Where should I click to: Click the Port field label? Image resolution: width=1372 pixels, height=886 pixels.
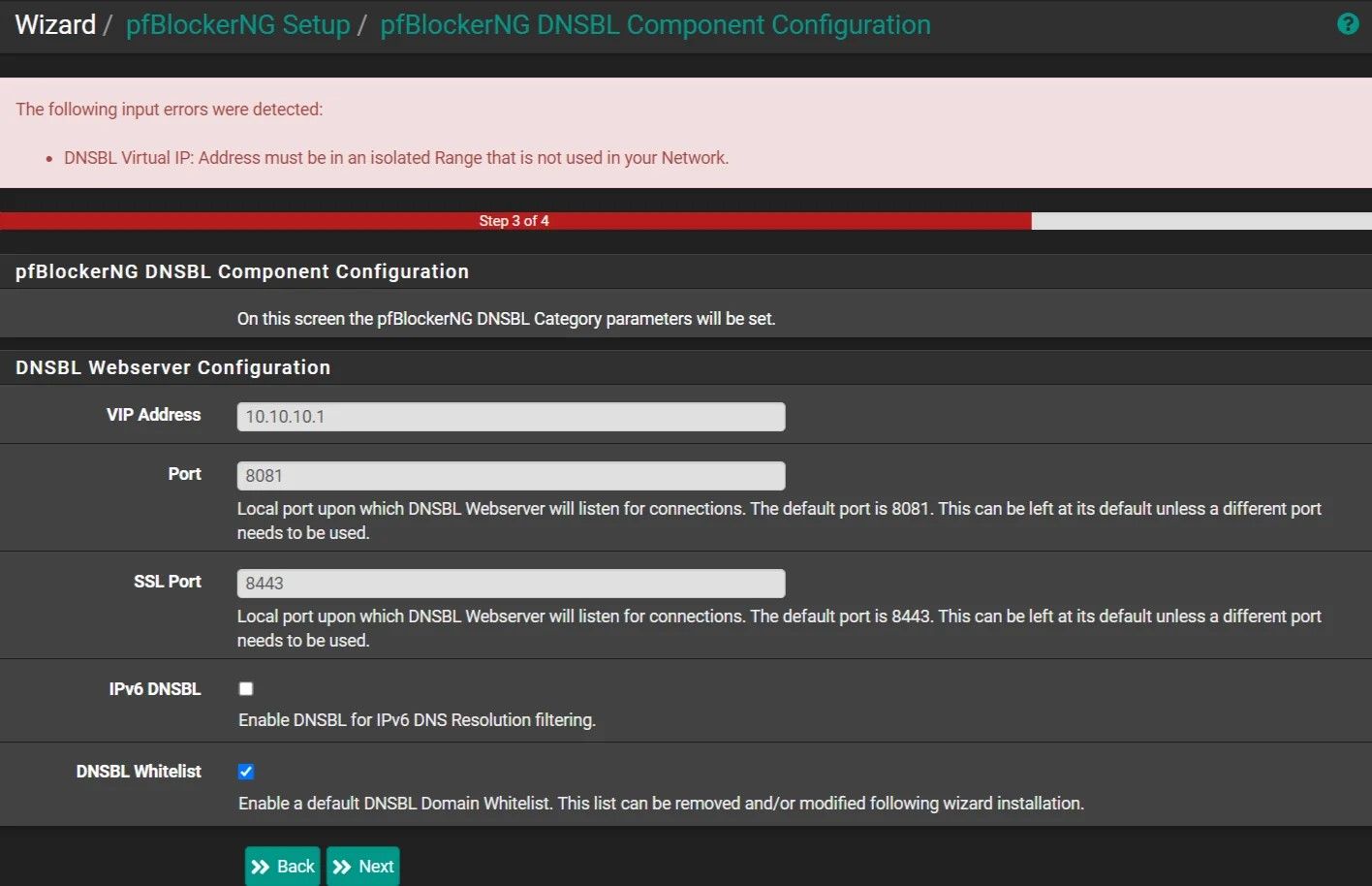point(185,474)
